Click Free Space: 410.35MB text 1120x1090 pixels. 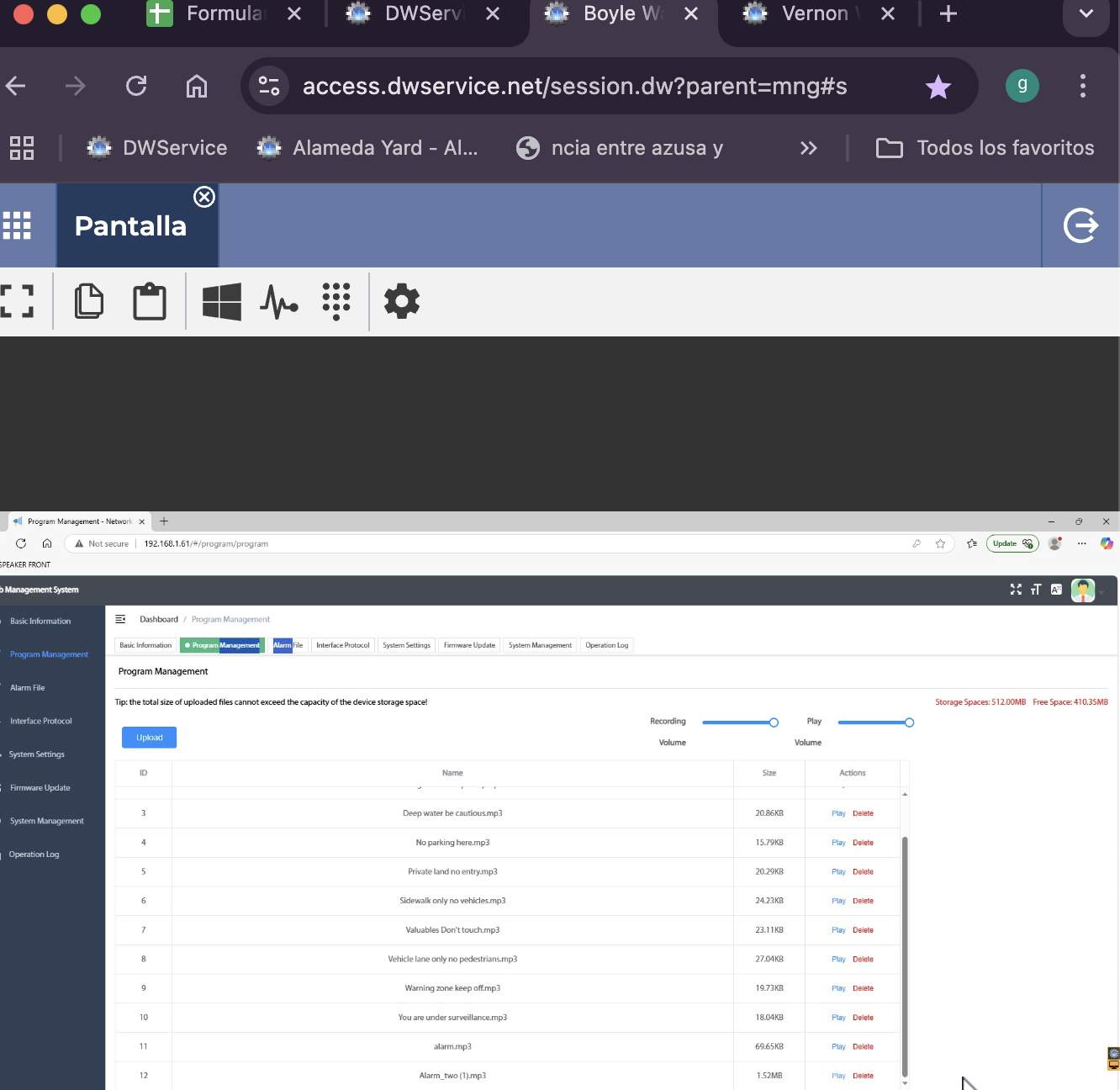1070,702
